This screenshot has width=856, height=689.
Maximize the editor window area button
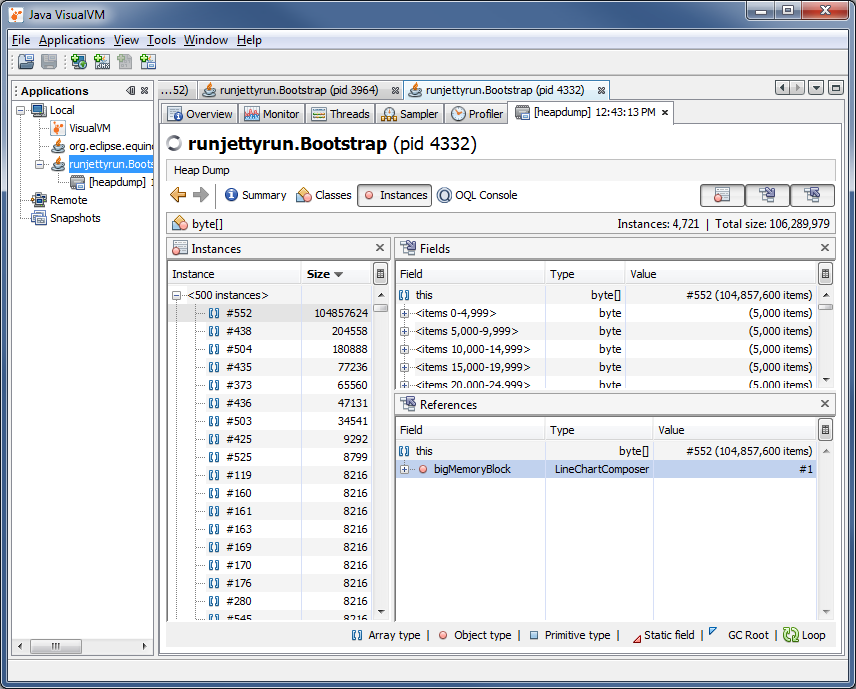(x=836, y=88)
